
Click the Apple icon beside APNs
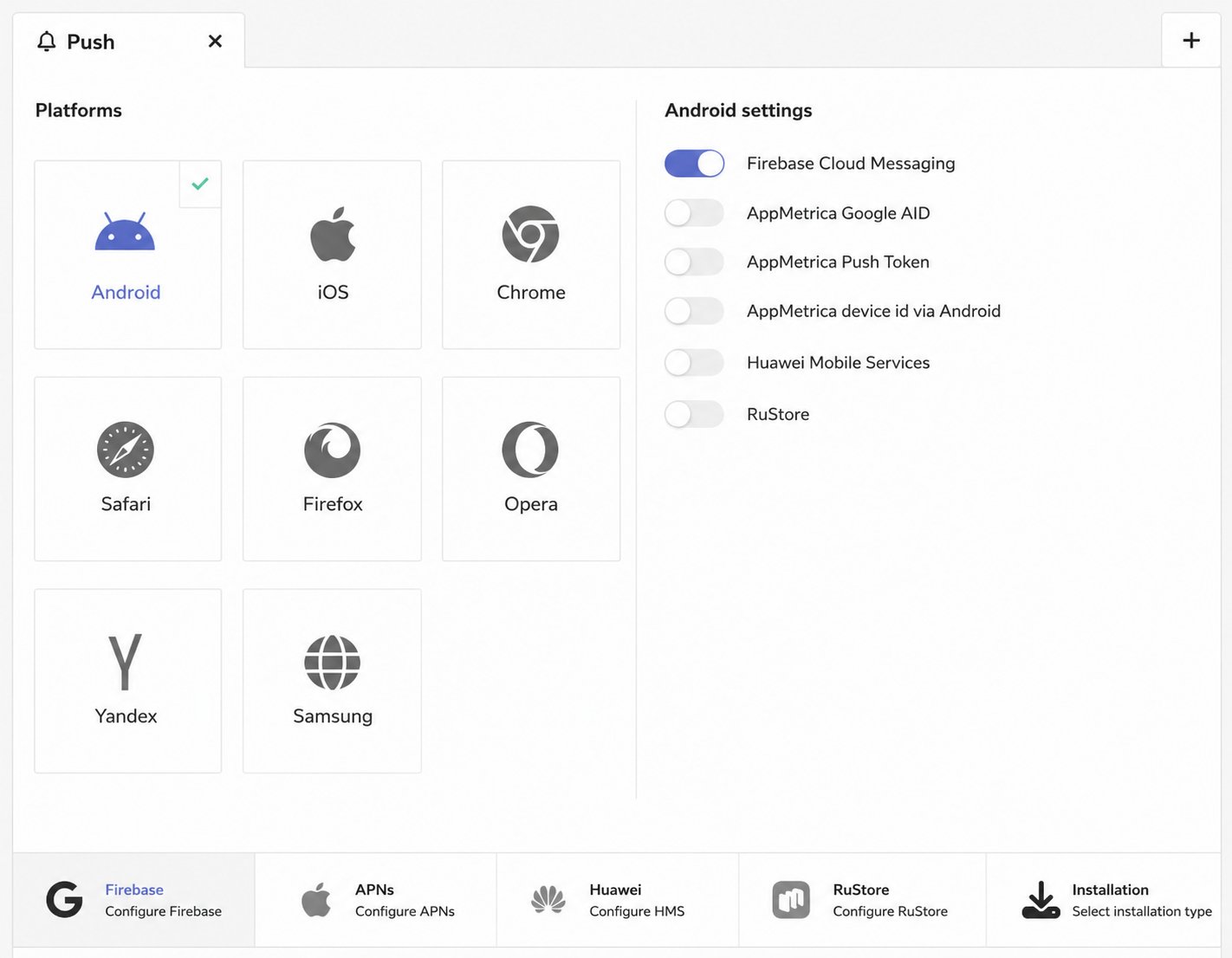[x=316, y=900]
